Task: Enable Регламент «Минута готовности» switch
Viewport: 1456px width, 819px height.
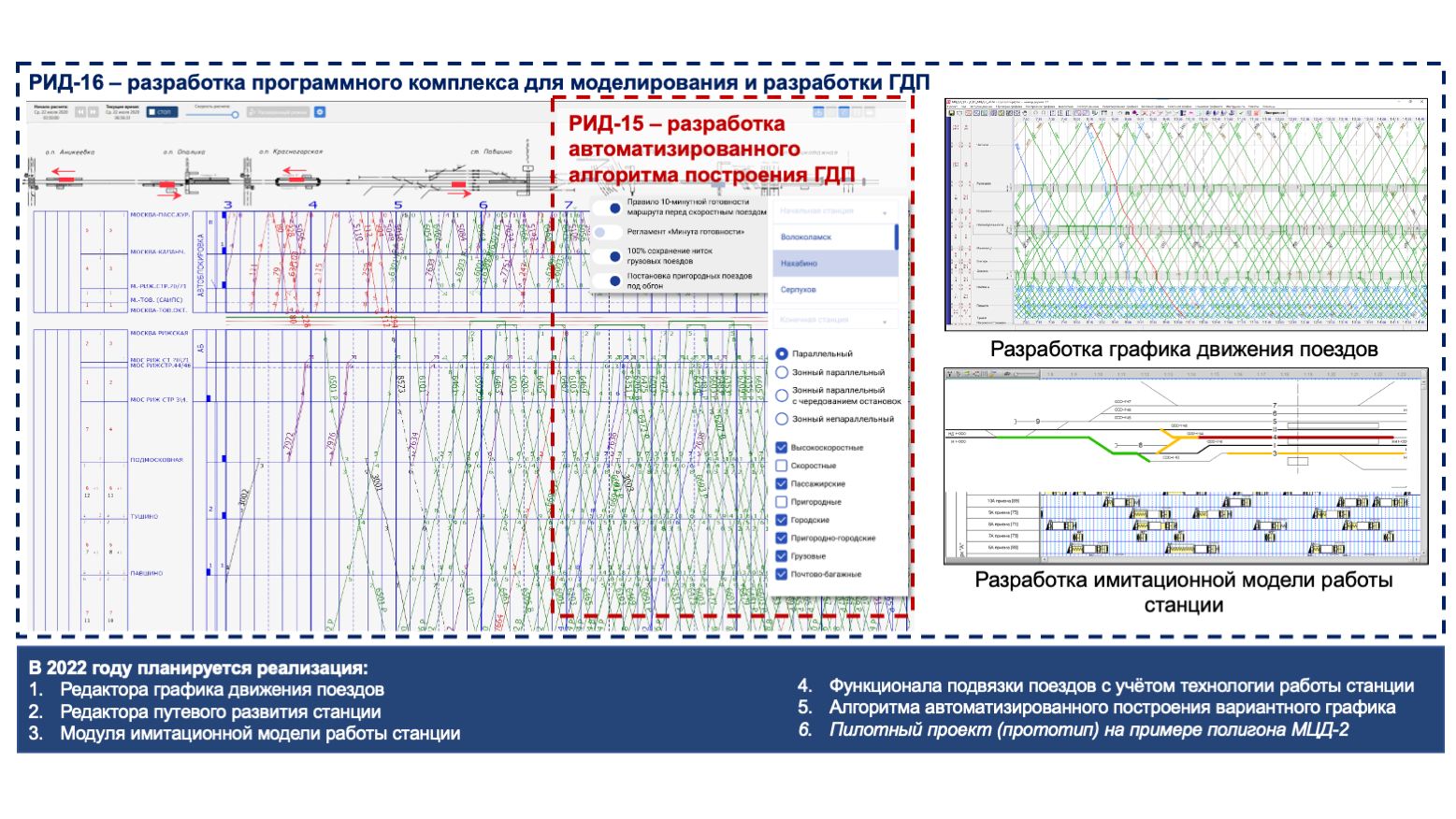Action: (x=608, y=232)
